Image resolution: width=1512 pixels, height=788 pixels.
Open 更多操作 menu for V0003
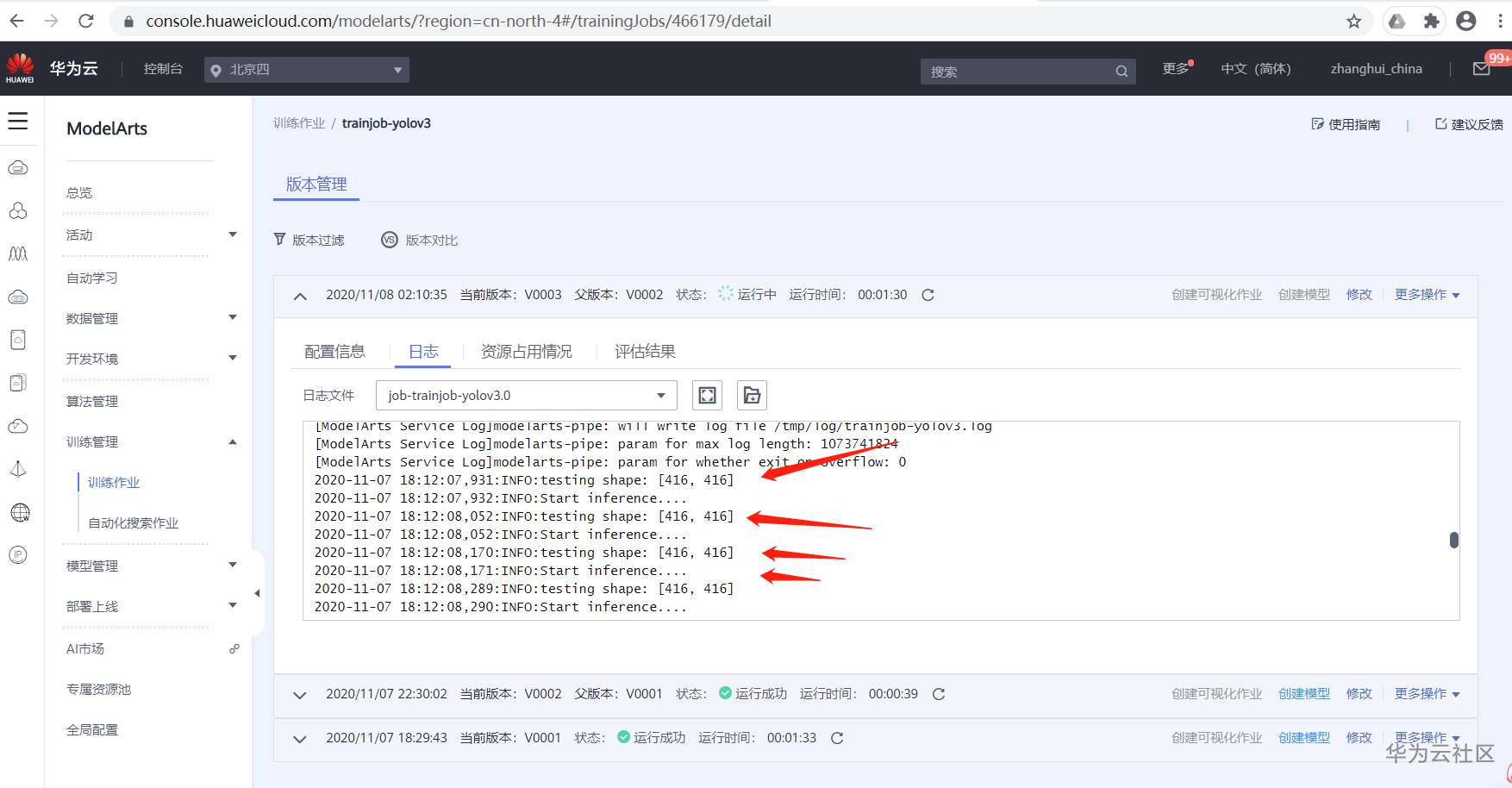click(1428, 295)
